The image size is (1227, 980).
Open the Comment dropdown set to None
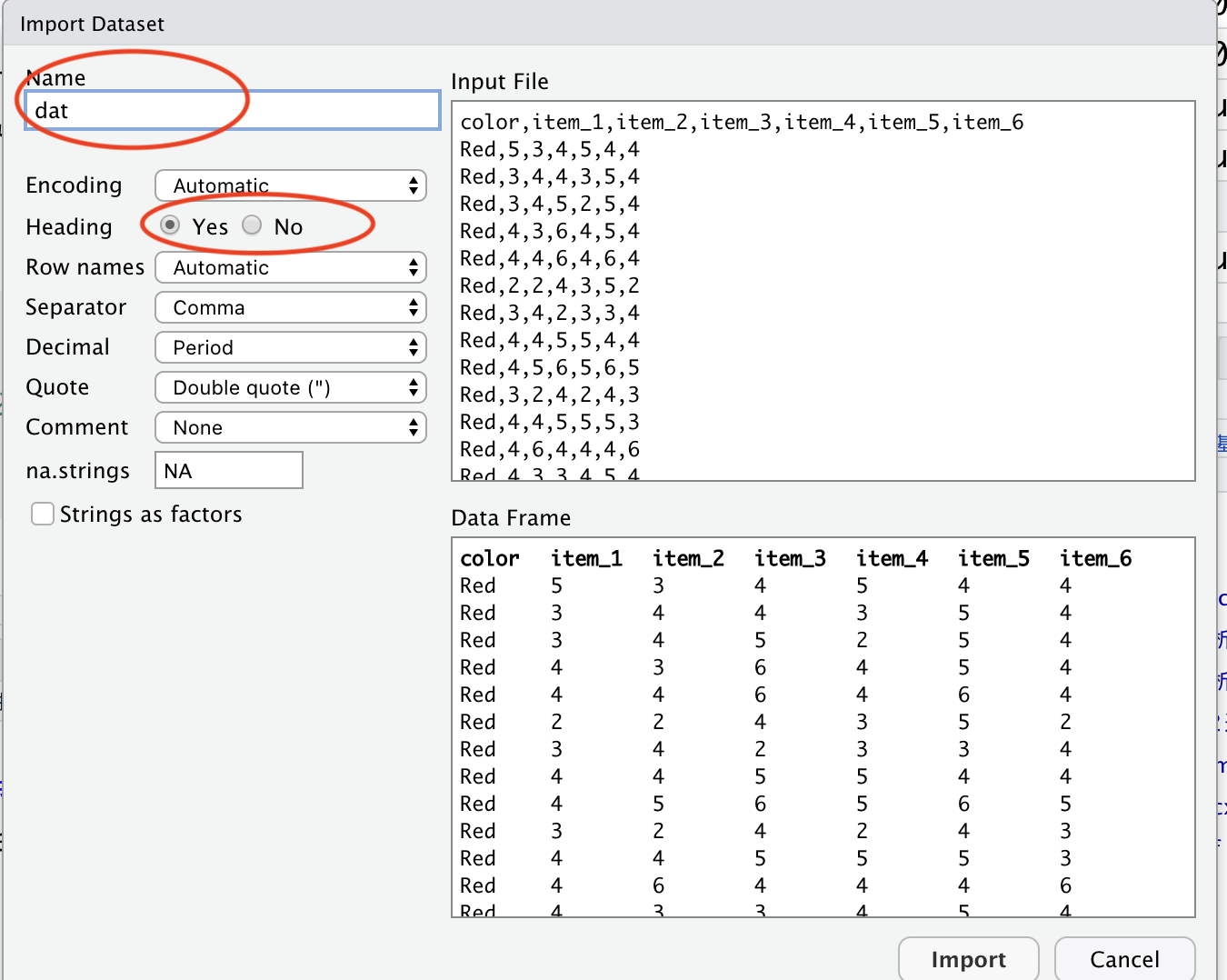(x=290, y=428)
